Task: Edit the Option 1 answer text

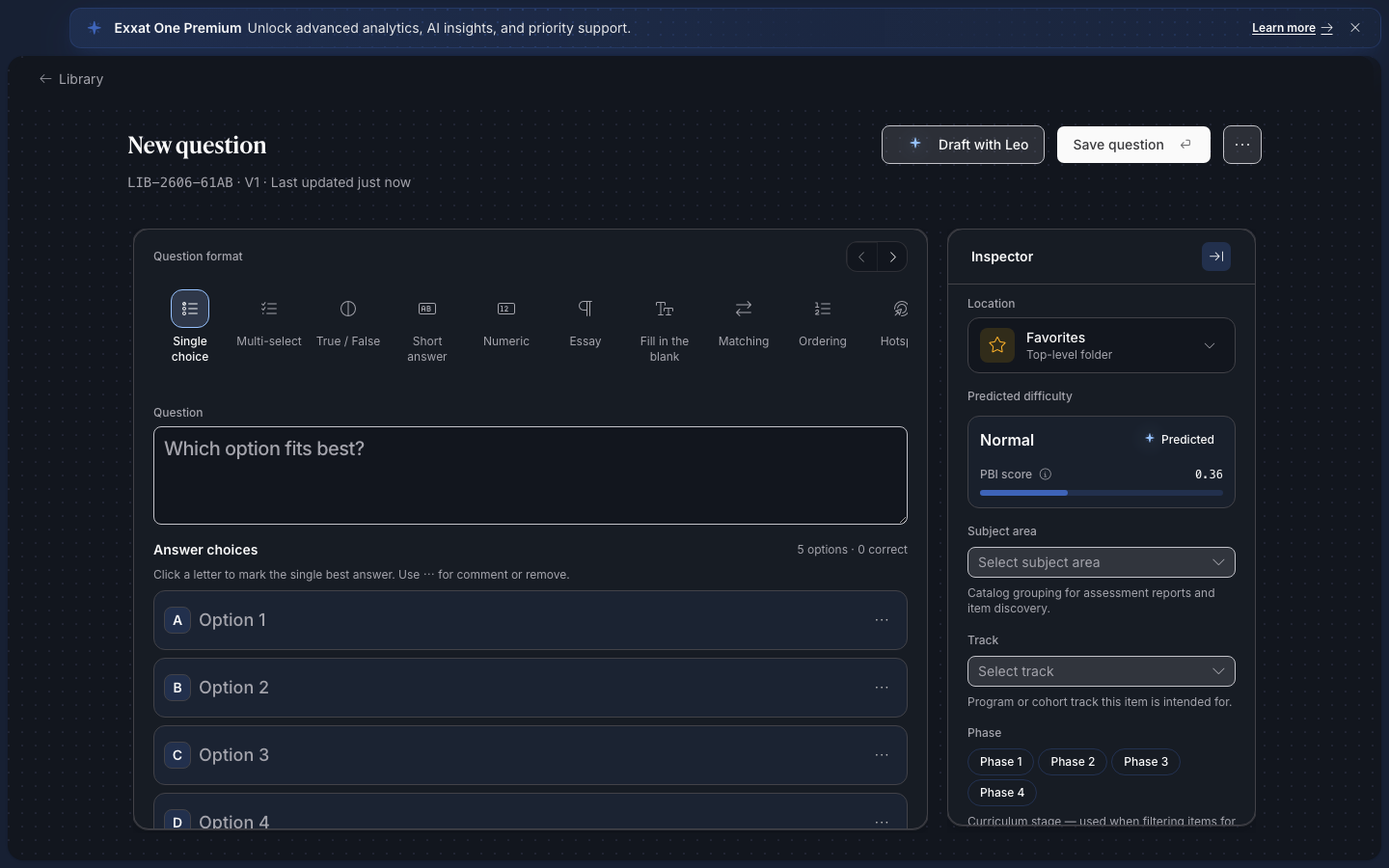Action: (x=531, y=620)
